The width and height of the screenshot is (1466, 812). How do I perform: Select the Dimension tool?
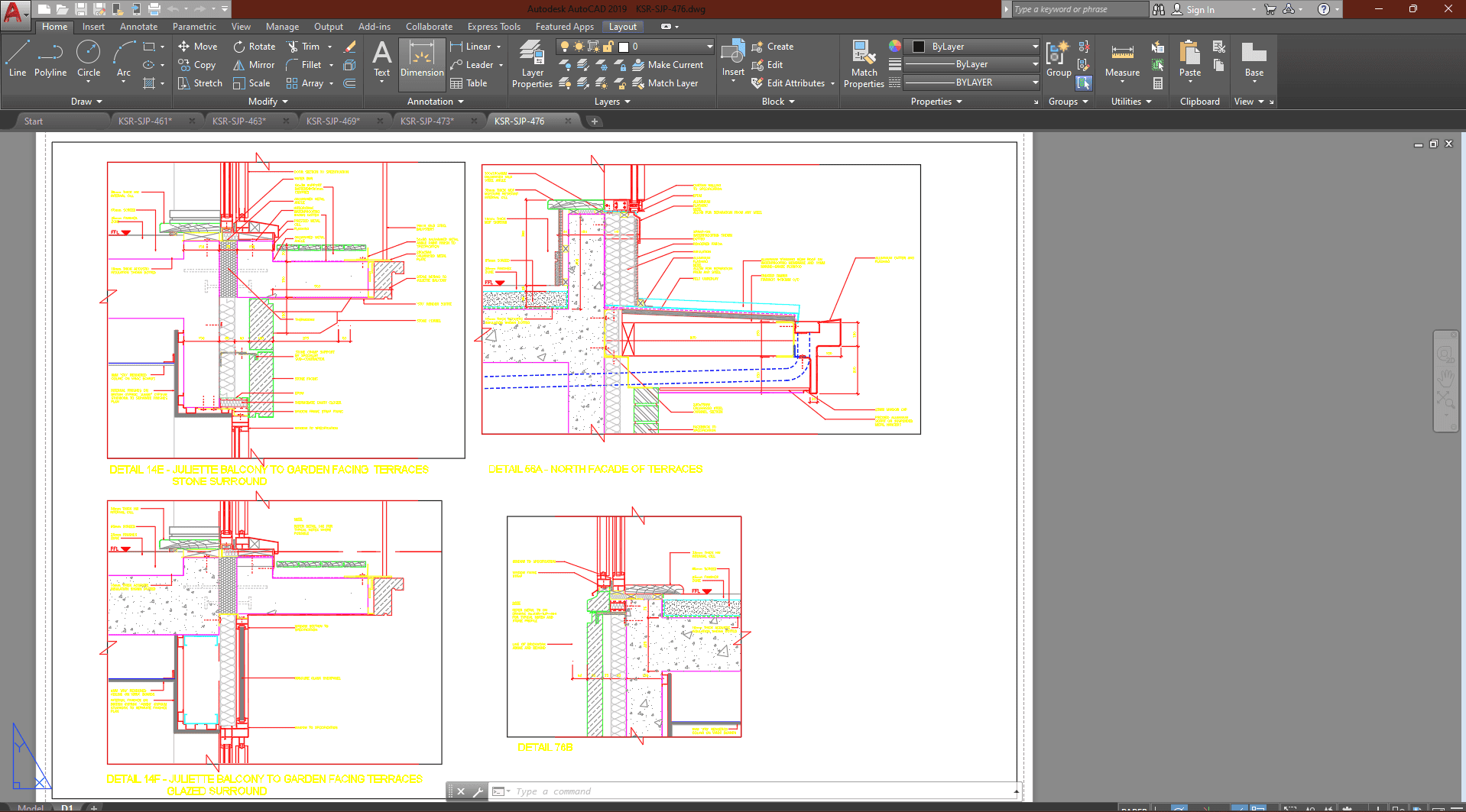point(422,60)
